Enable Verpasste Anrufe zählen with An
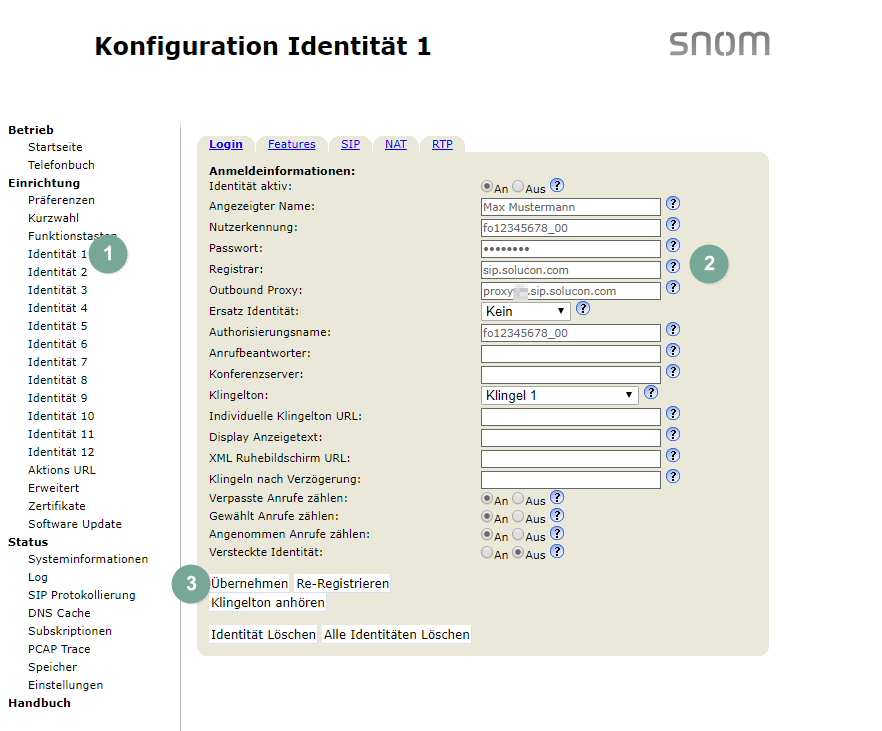This screenshot has width=882, height=731. (487, 498)
